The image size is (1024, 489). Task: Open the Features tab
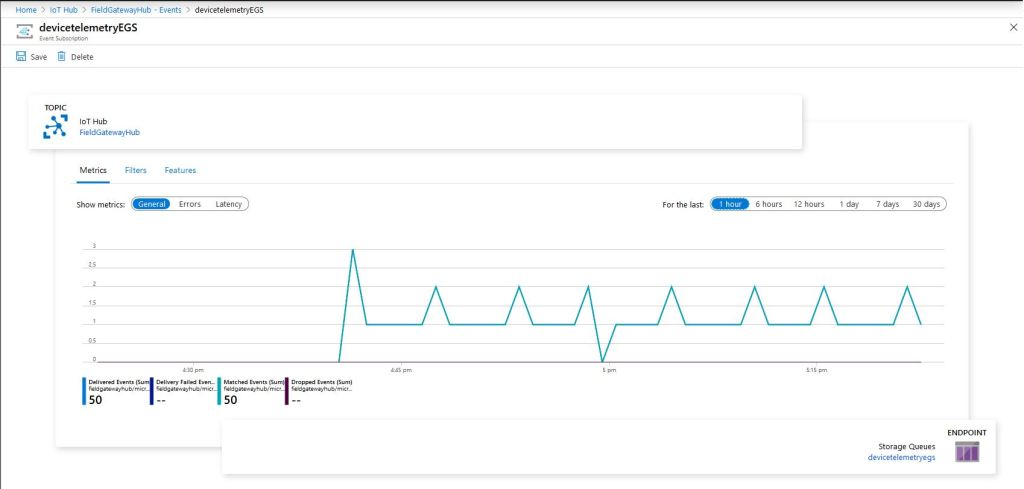pyautogui.click(x=180, y=171)
